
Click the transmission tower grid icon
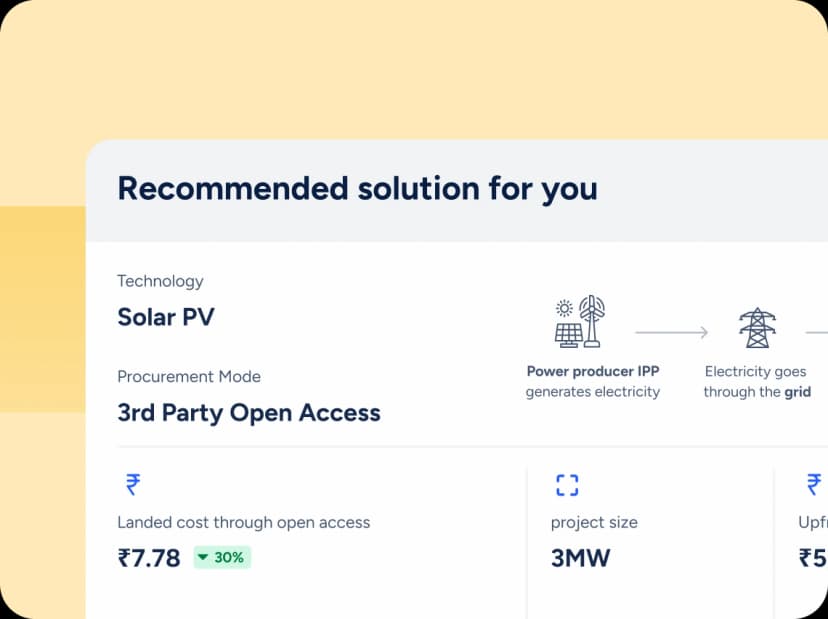757,328
